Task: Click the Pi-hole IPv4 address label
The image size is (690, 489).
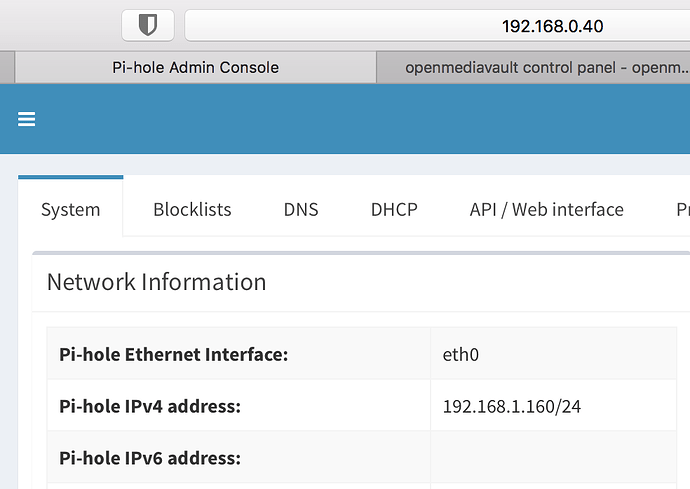Action: coord(150,406)
